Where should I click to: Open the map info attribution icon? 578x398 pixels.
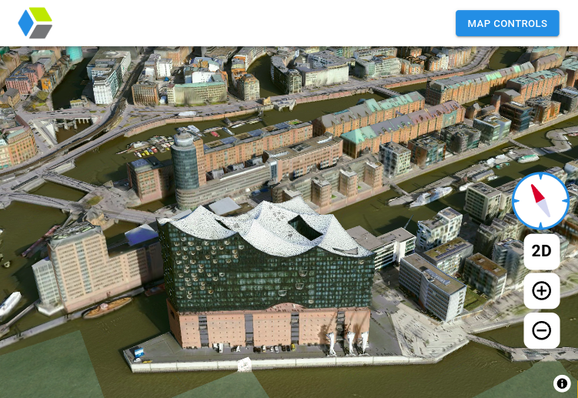(x=562, y=384)
